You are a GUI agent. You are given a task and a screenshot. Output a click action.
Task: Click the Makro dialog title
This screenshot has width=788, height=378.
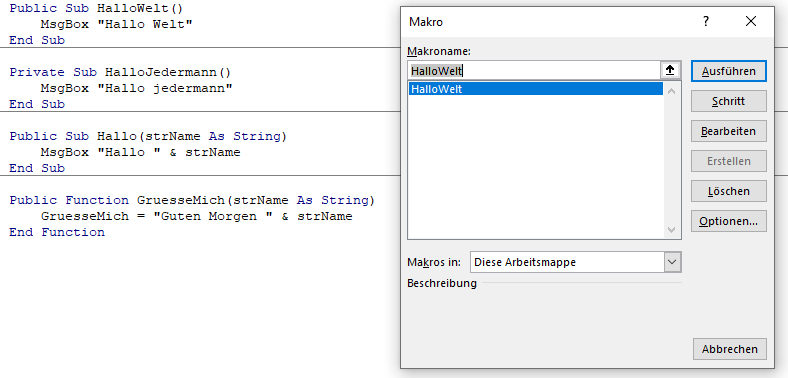coord(426,22)
